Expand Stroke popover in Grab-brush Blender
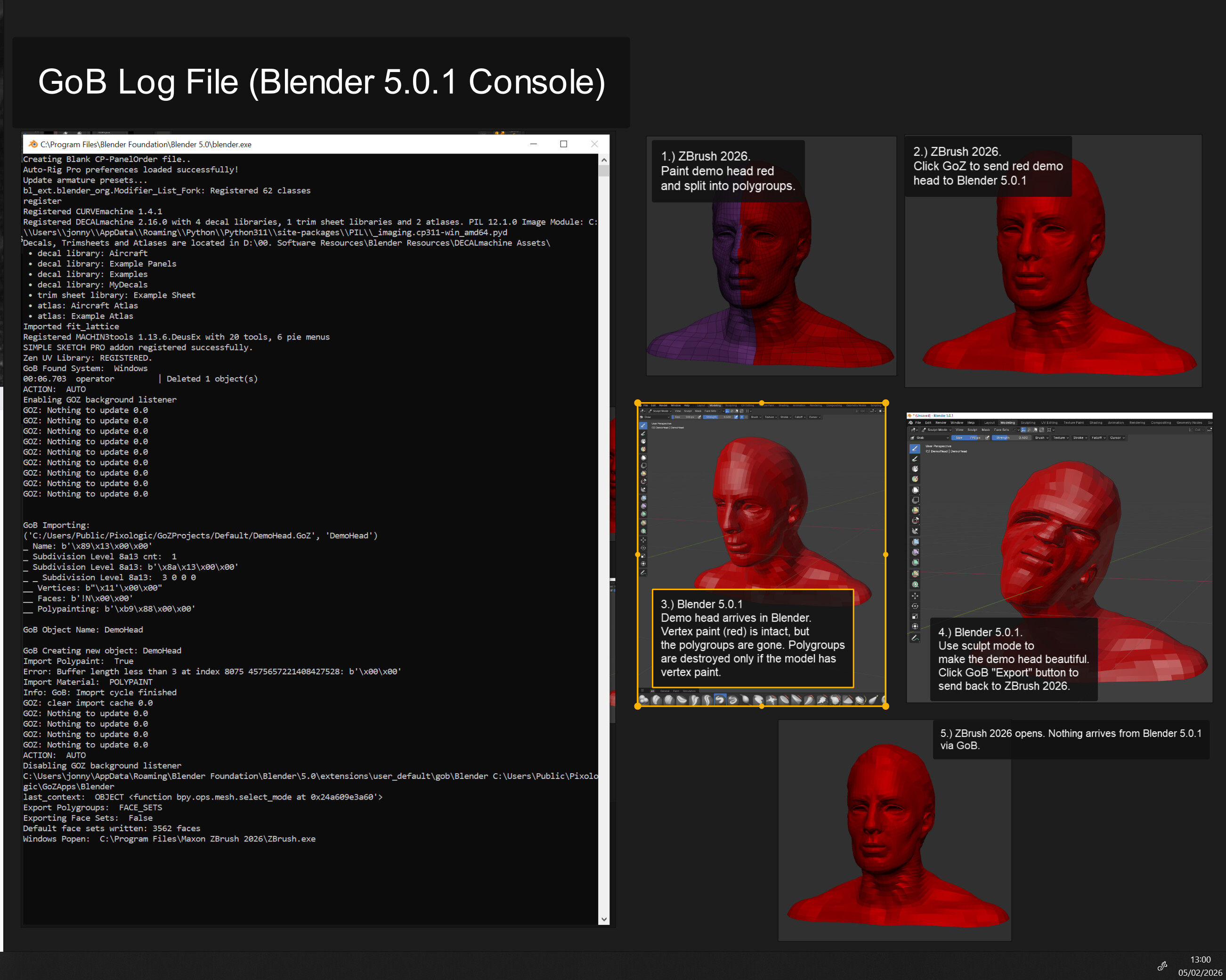The height and width of the screenshot is (980, 1226). 1080,437
